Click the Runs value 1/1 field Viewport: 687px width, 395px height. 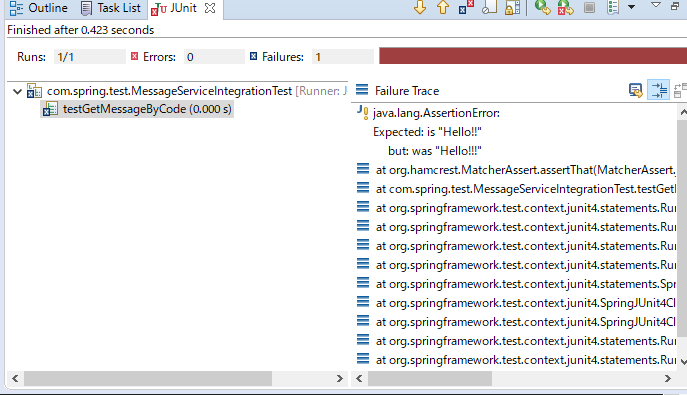pos(90,57)
